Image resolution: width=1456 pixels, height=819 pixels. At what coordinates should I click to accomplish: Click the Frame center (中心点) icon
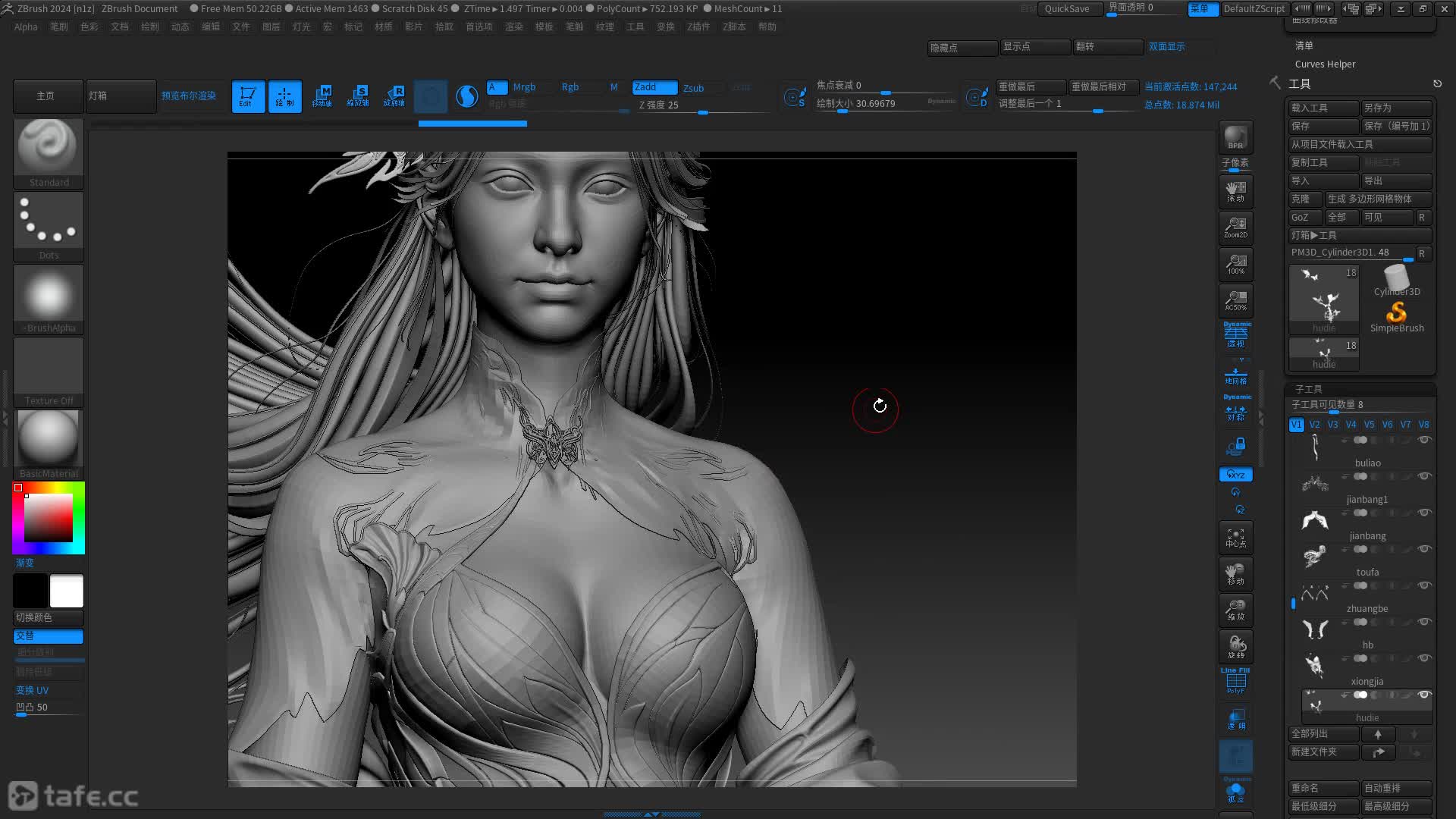tap(1235, 538)
